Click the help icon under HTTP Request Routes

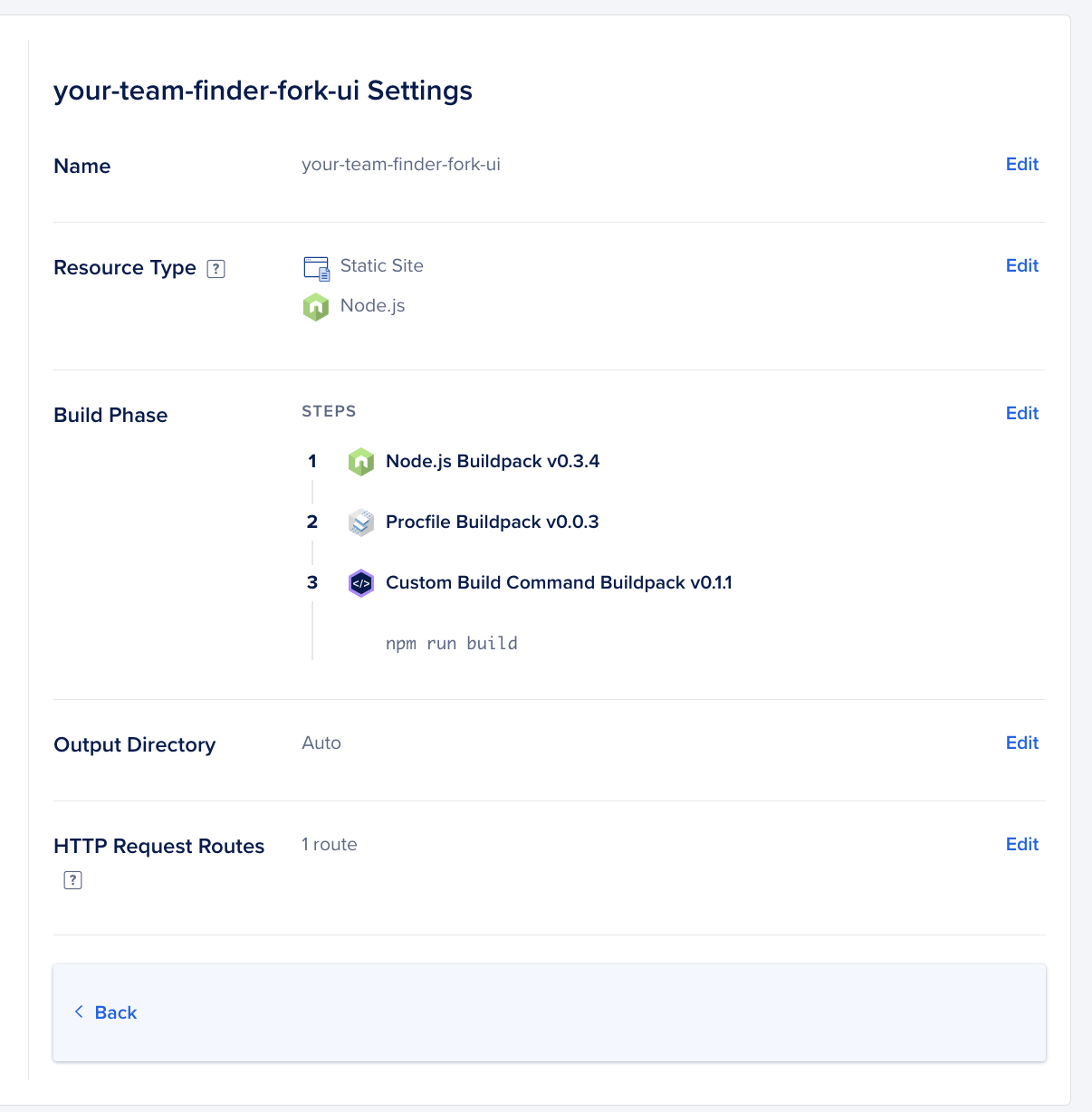click(73, 880)
